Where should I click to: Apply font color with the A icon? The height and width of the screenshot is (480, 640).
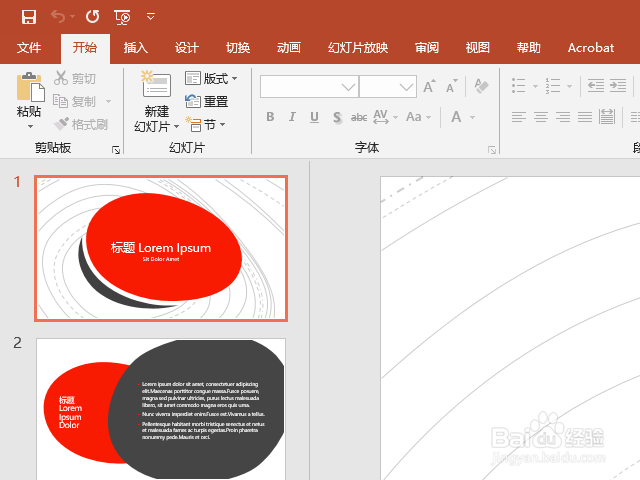pyautogui.click(x=456, y=117)
